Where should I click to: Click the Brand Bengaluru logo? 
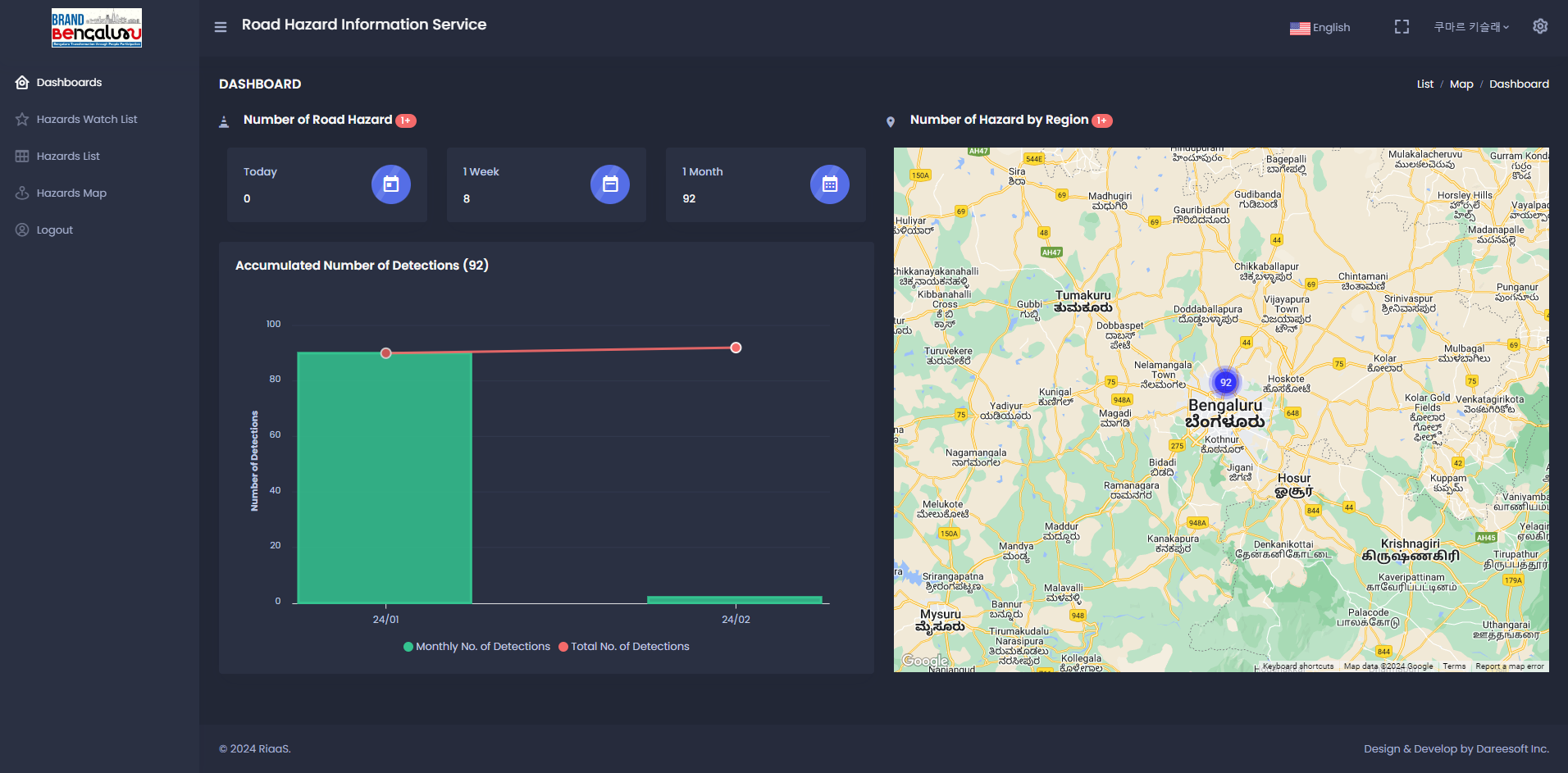point(97,28)
